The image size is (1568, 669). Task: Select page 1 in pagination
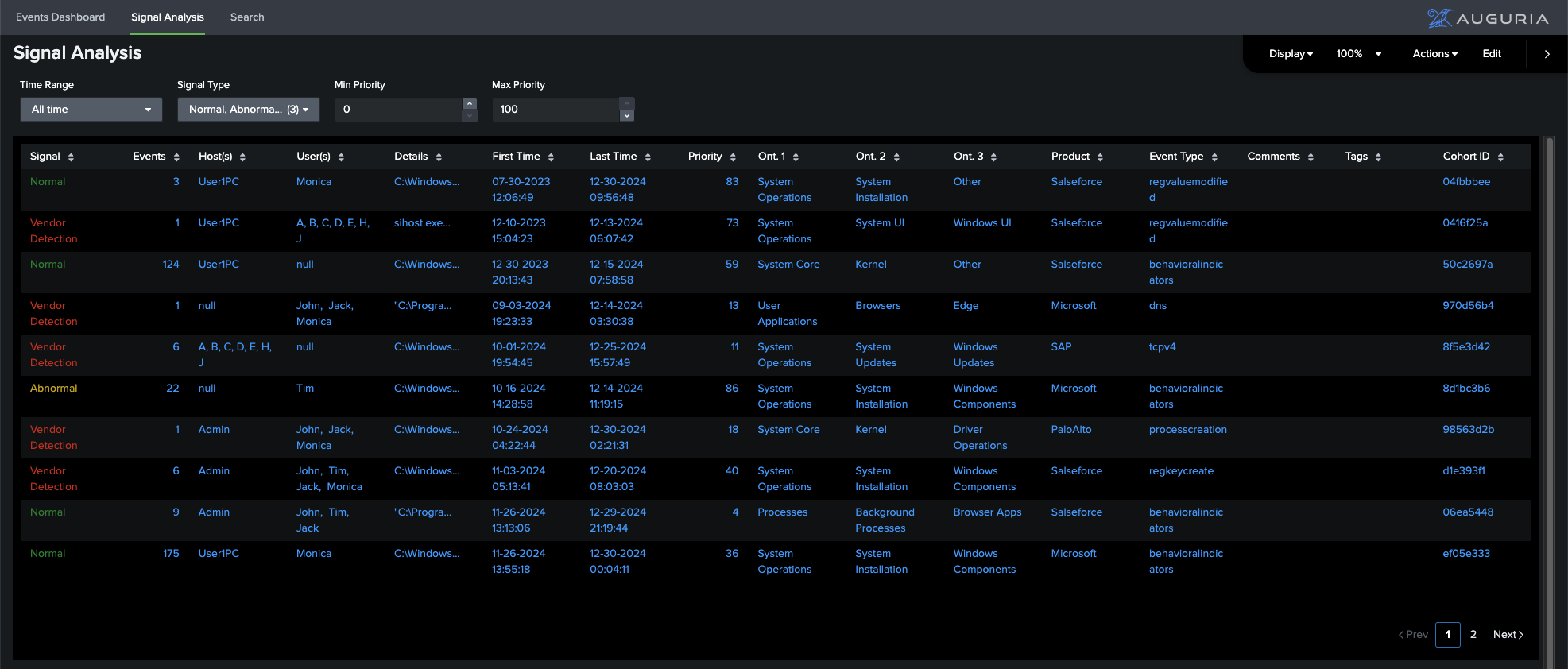tap(1448, 634)
